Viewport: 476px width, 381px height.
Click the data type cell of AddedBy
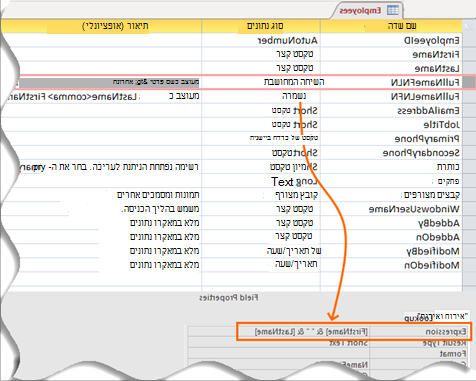click(261, 223)
